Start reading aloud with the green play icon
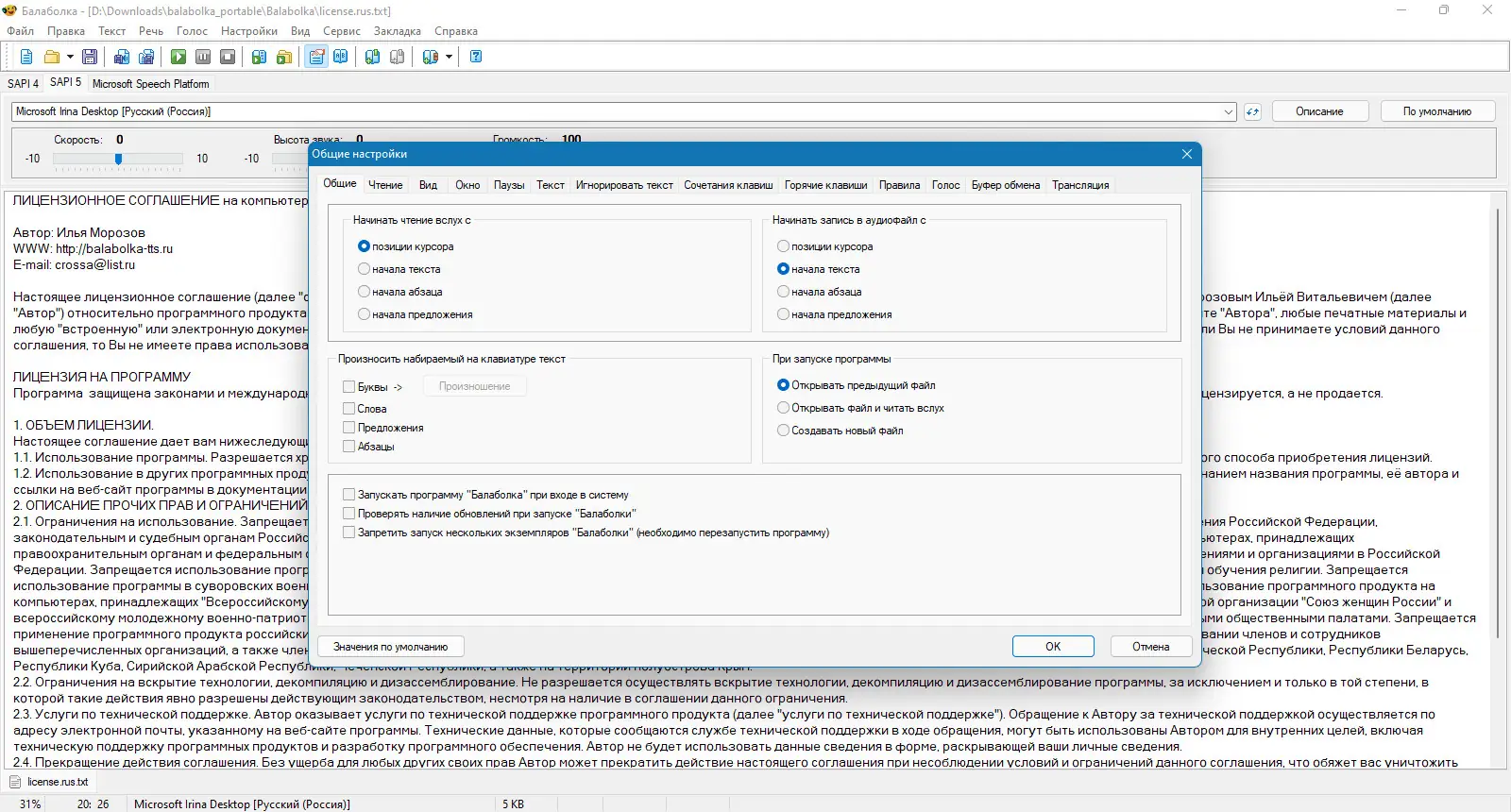The height and width of the screenshot is (812, 1511). (x=178, y=57)
